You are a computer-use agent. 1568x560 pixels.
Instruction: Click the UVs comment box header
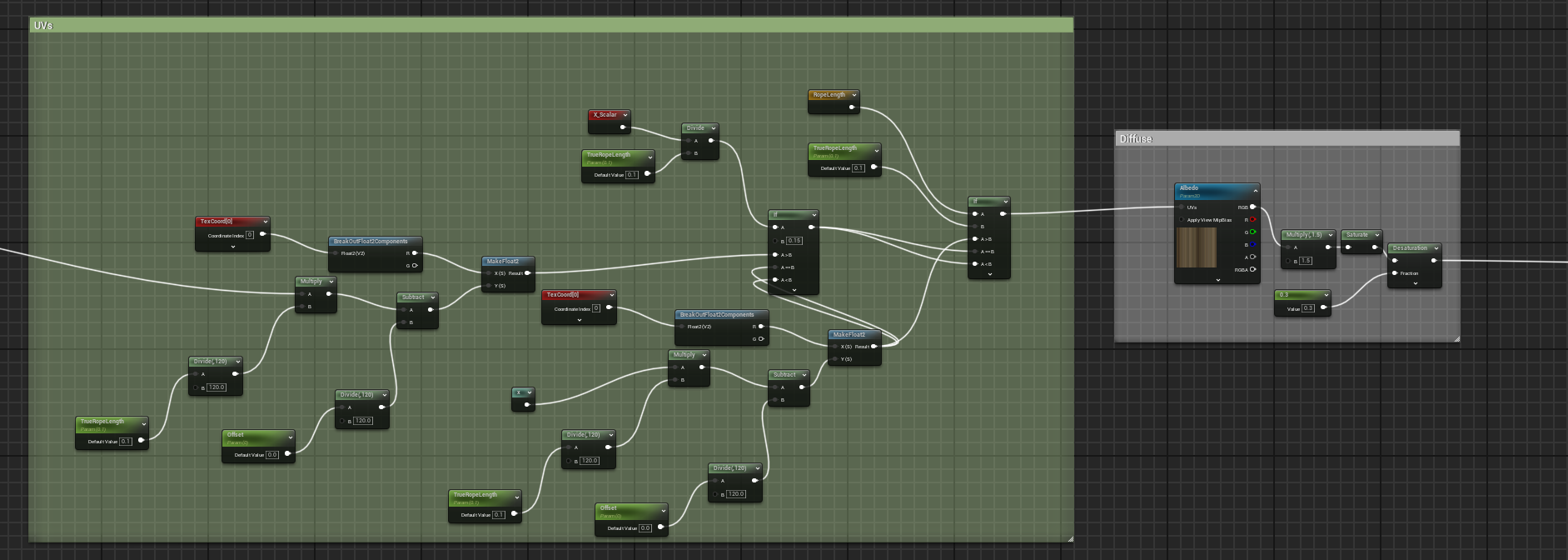click(x=550, y=26)
